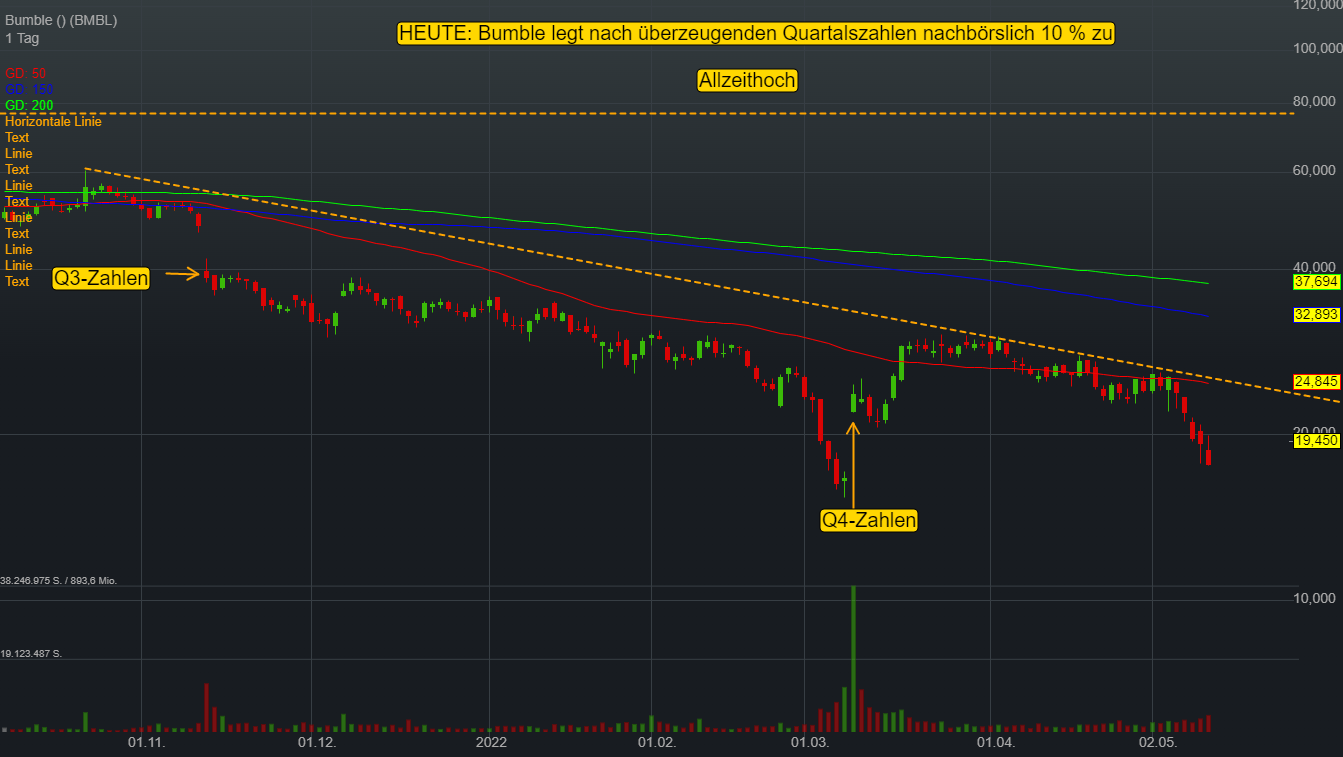The height and width of the screenshot is (757, 1343).
Task: Click the chart title Bumble () (BMBL)
Action: coord(61,20)
